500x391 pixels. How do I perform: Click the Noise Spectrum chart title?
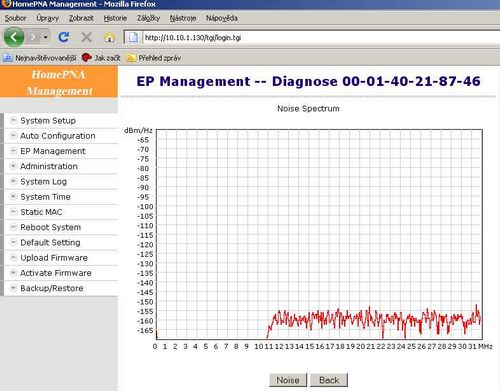[x=308, y=109]
